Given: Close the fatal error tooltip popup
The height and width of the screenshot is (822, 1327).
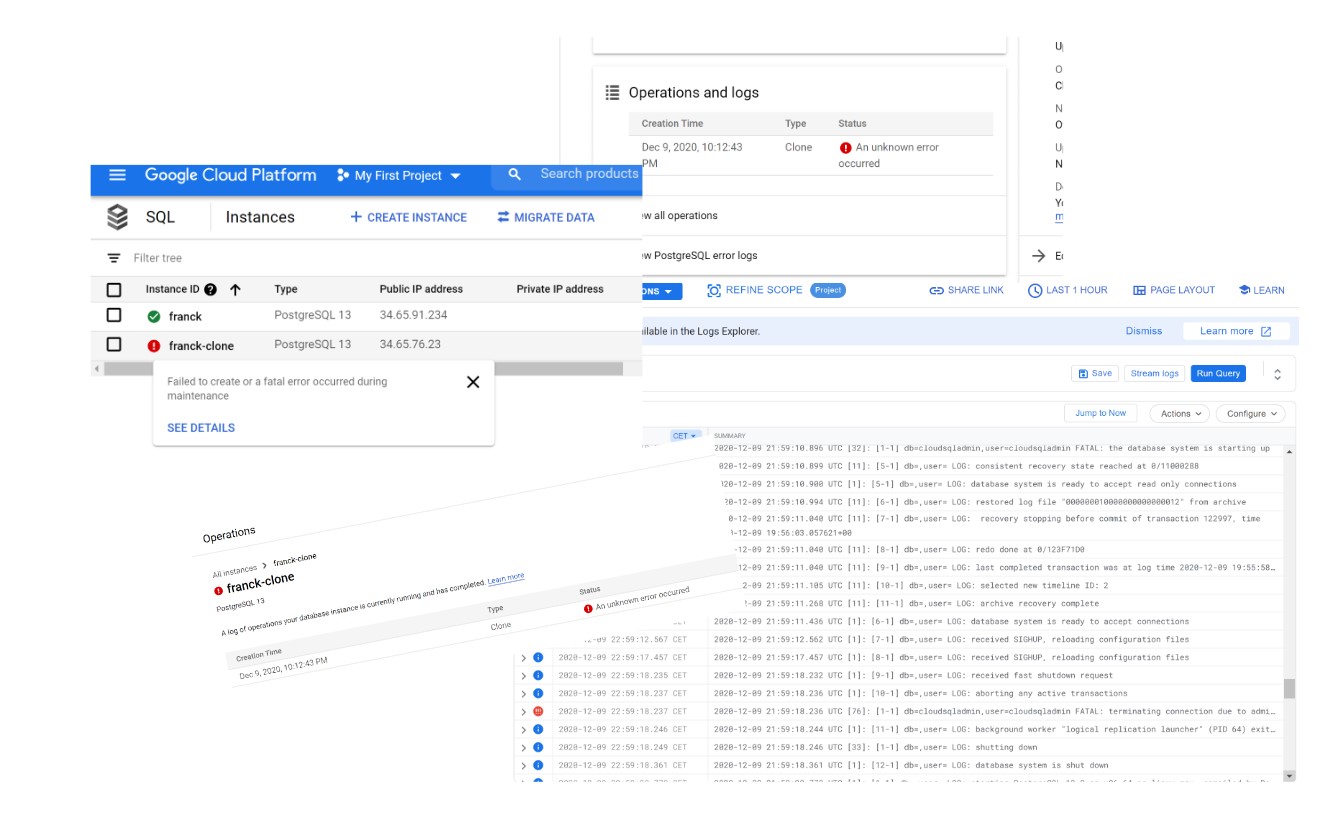Looking at the screenshot, I should [473, 382].
